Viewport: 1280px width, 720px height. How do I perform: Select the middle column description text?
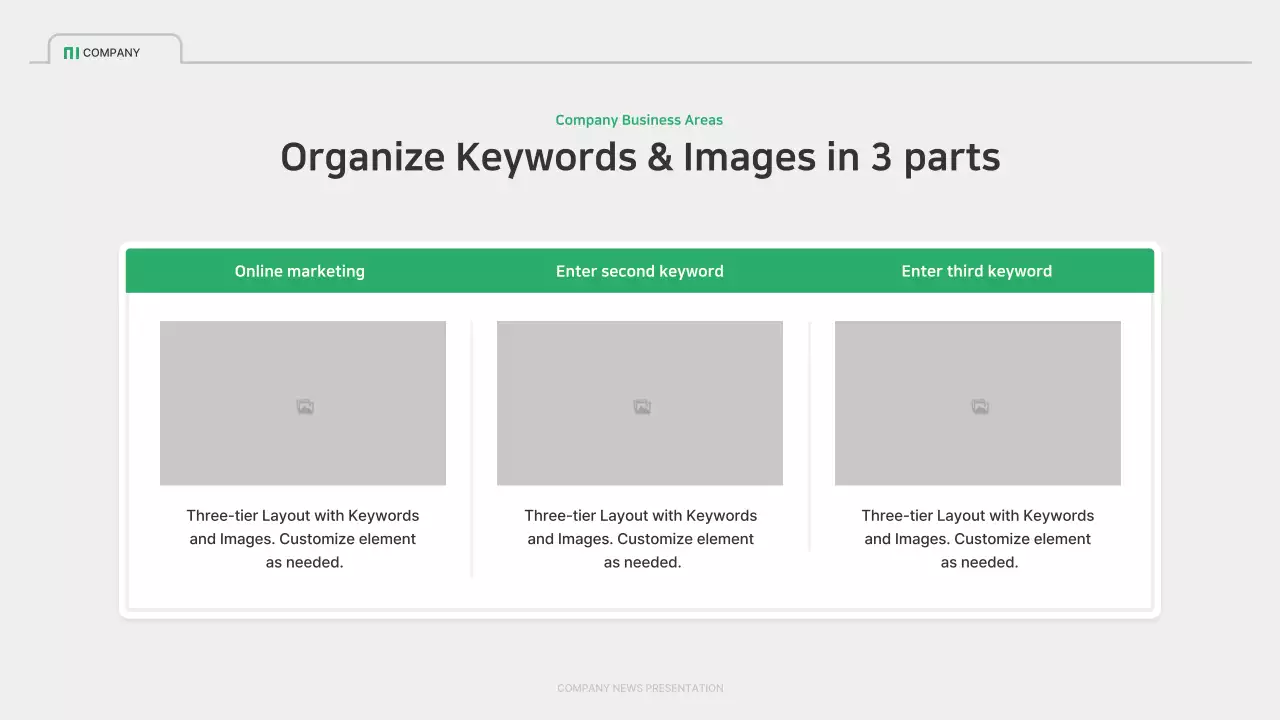click(x=640, y=539)
